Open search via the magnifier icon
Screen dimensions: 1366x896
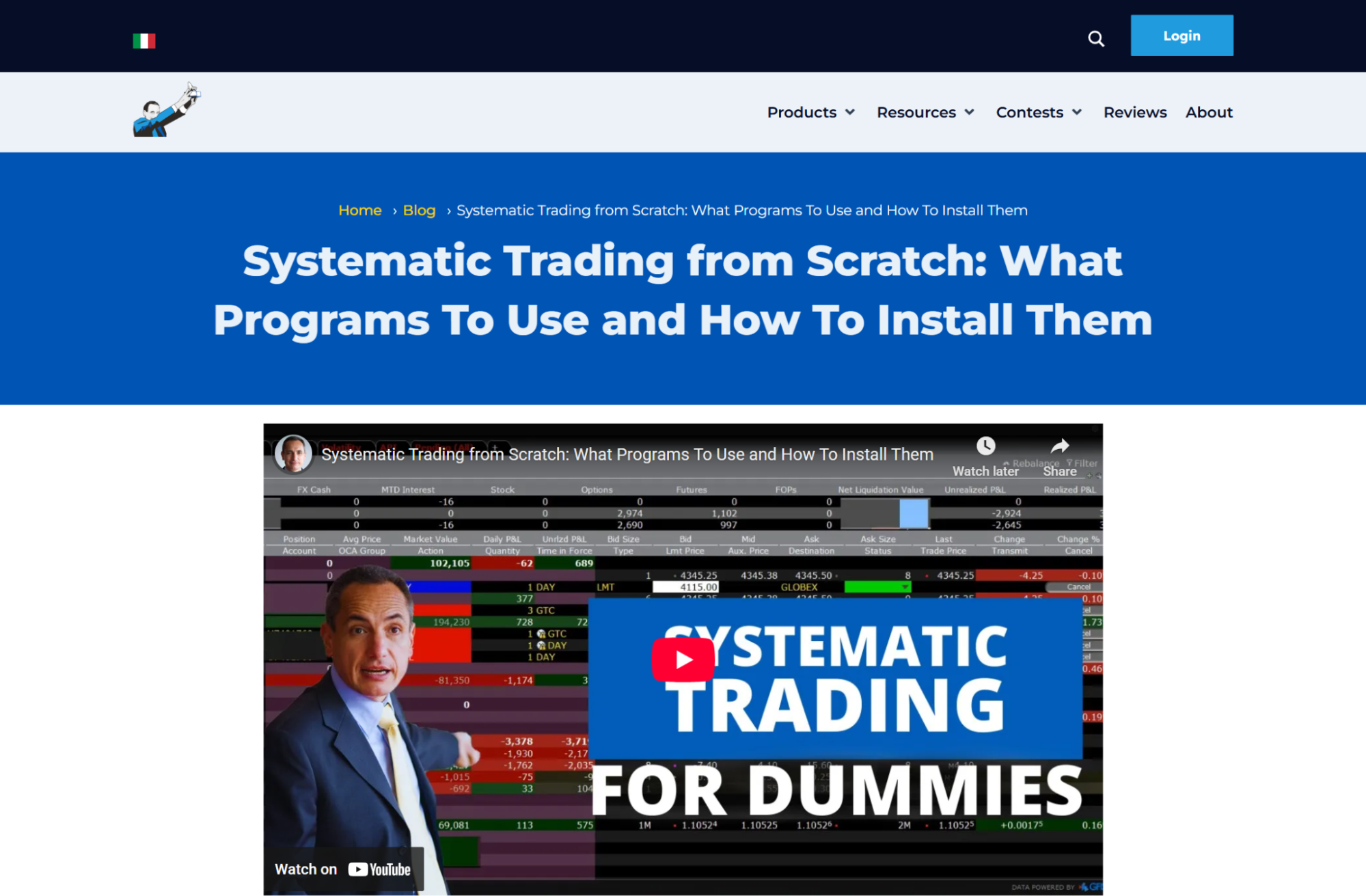pos(1096,39)
